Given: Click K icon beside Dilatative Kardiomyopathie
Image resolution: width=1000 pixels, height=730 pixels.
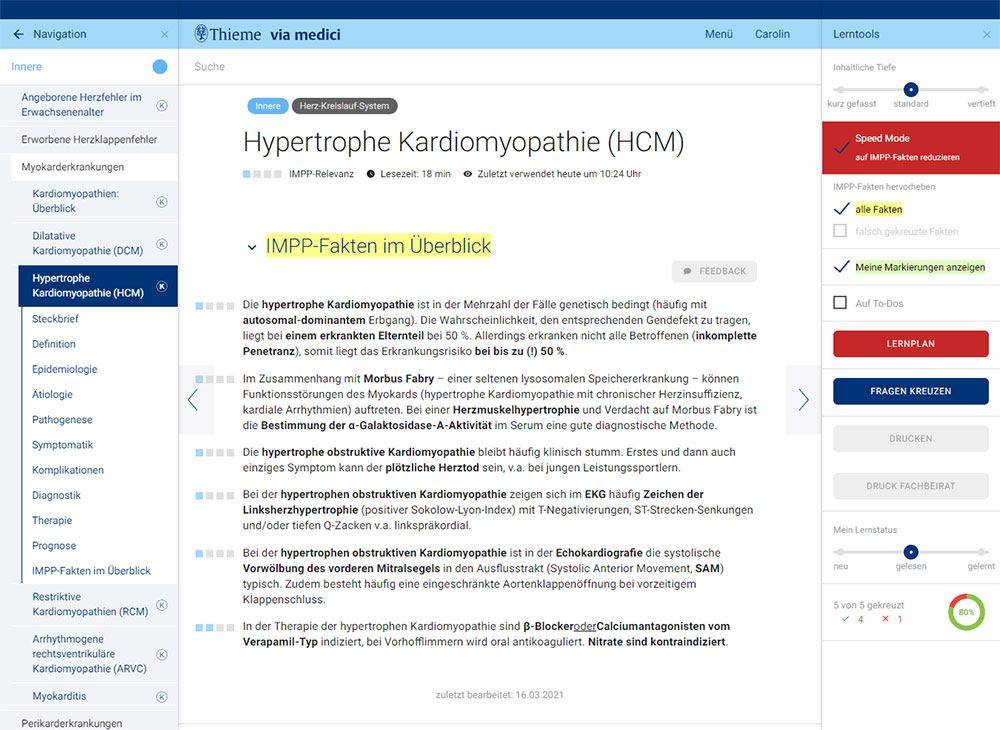Looking at the screenshot, I should pos(162,244).
